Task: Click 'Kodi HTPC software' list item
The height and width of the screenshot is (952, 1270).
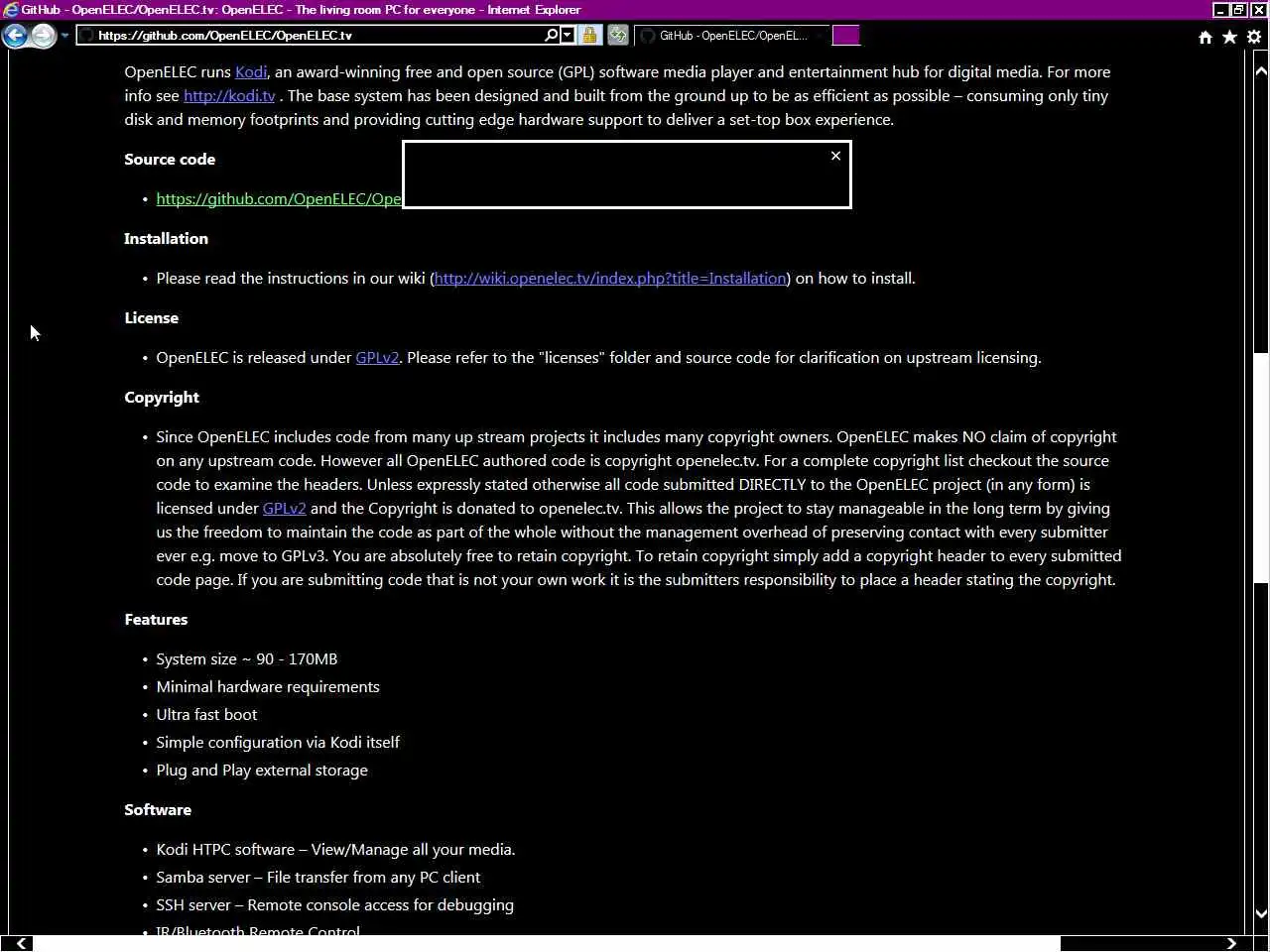Action: [x=335, y=850]
